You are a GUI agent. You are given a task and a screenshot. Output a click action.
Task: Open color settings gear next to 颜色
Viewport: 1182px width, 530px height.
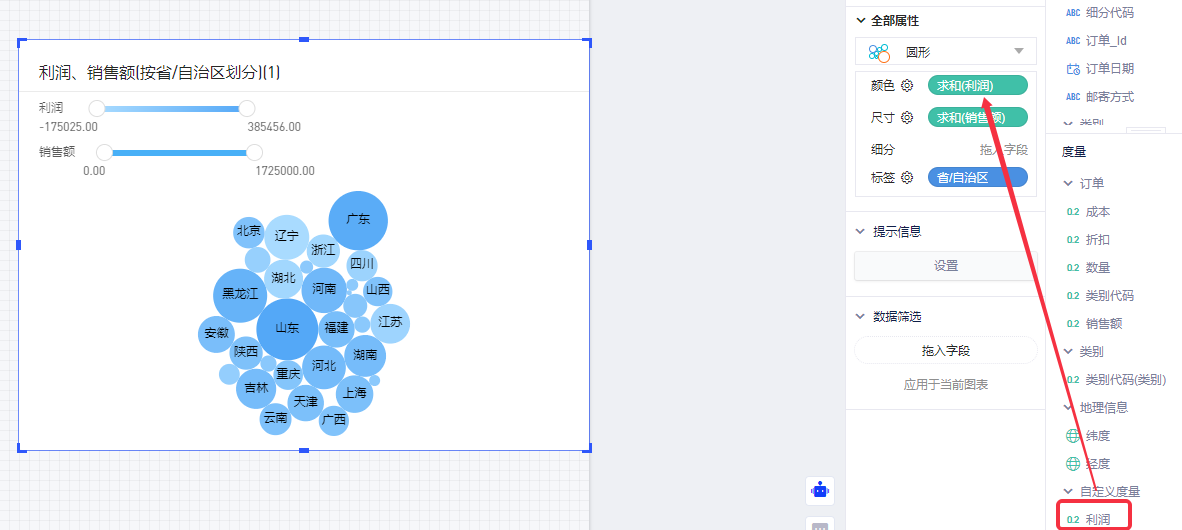click(x=908, y=86)
